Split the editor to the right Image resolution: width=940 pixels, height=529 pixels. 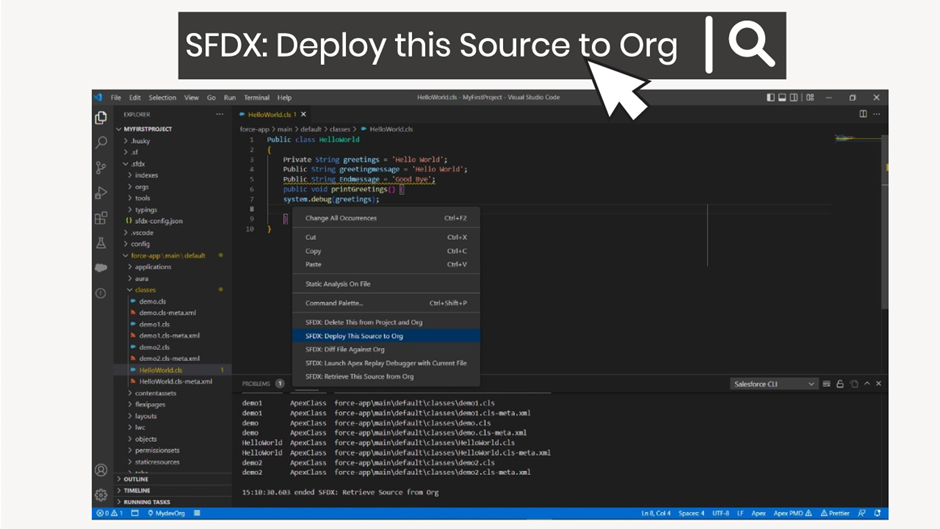[863, 114]
